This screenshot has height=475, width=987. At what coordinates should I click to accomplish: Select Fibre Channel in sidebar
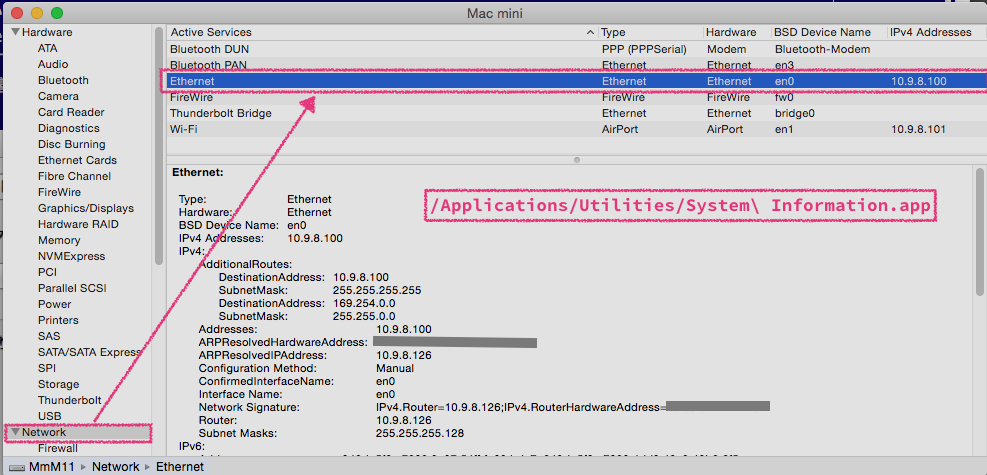point(74,176)
